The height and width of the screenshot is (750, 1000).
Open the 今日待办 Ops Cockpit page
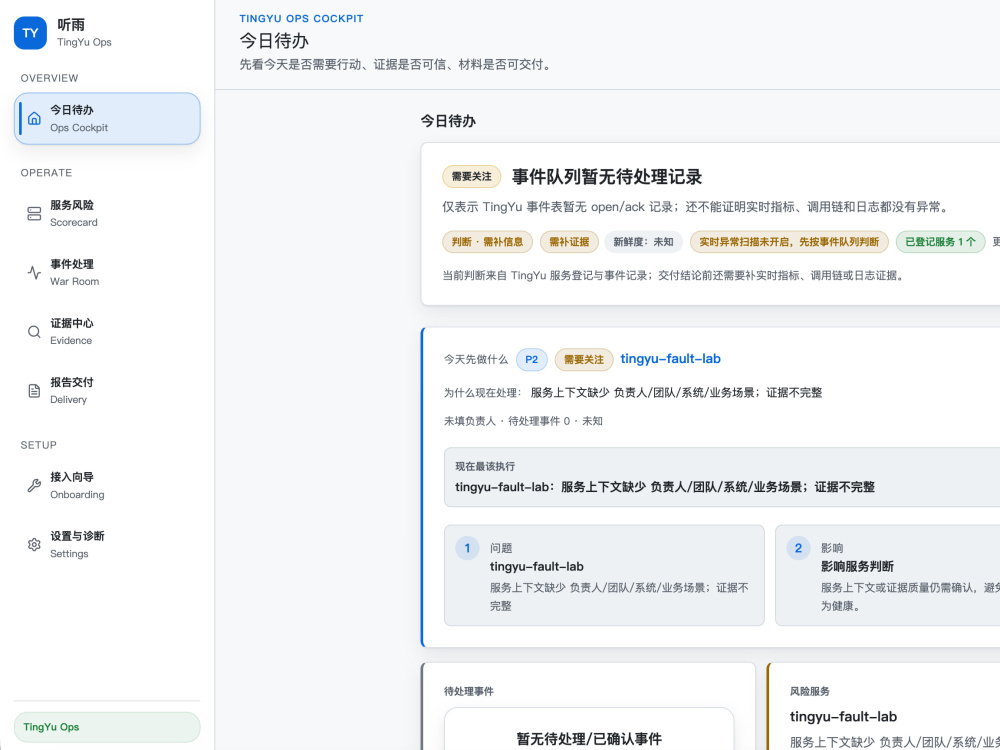click(x=107, y=119)
